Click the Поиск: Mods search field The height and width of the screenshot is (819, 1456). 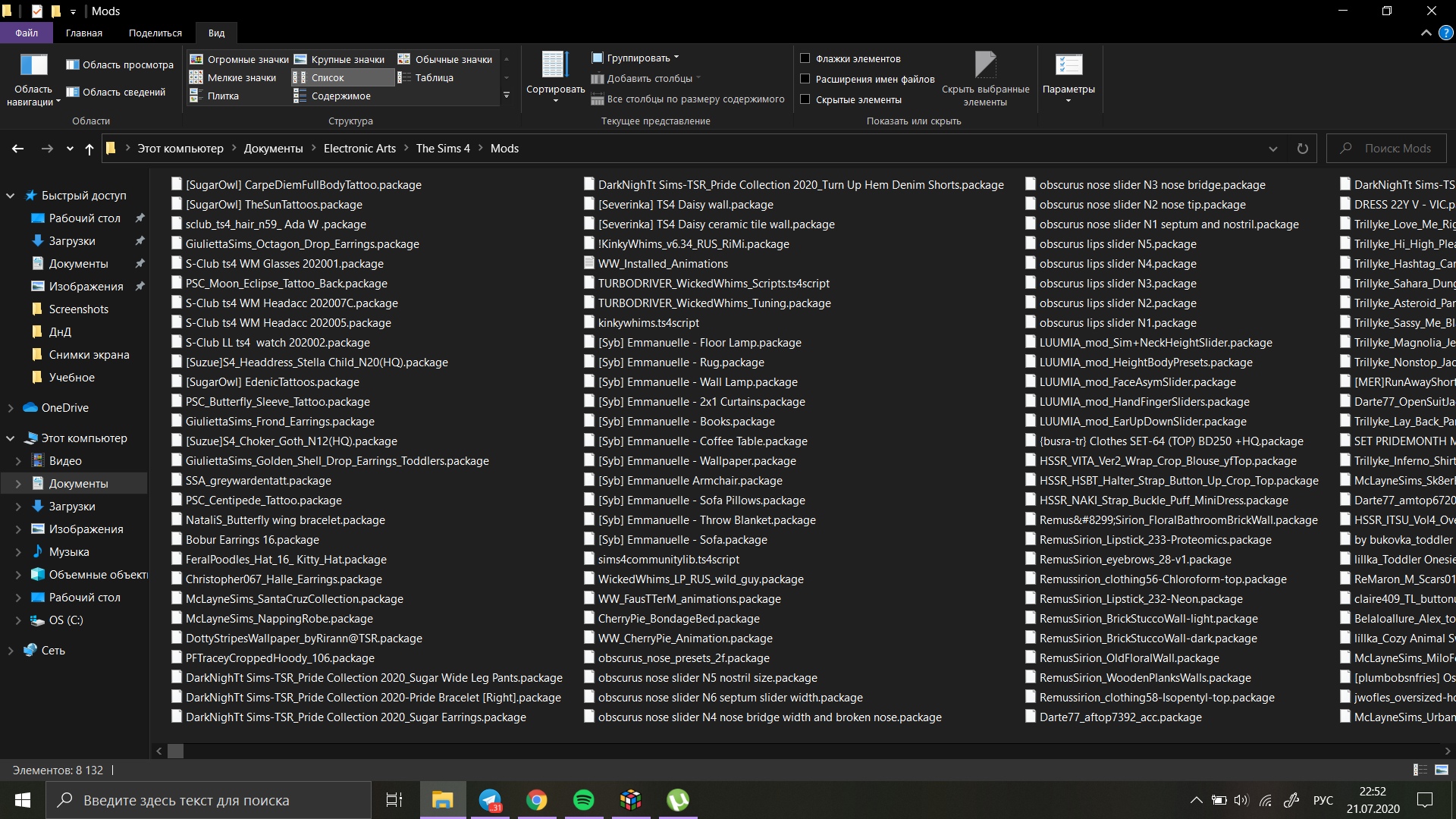point(1386,149)
